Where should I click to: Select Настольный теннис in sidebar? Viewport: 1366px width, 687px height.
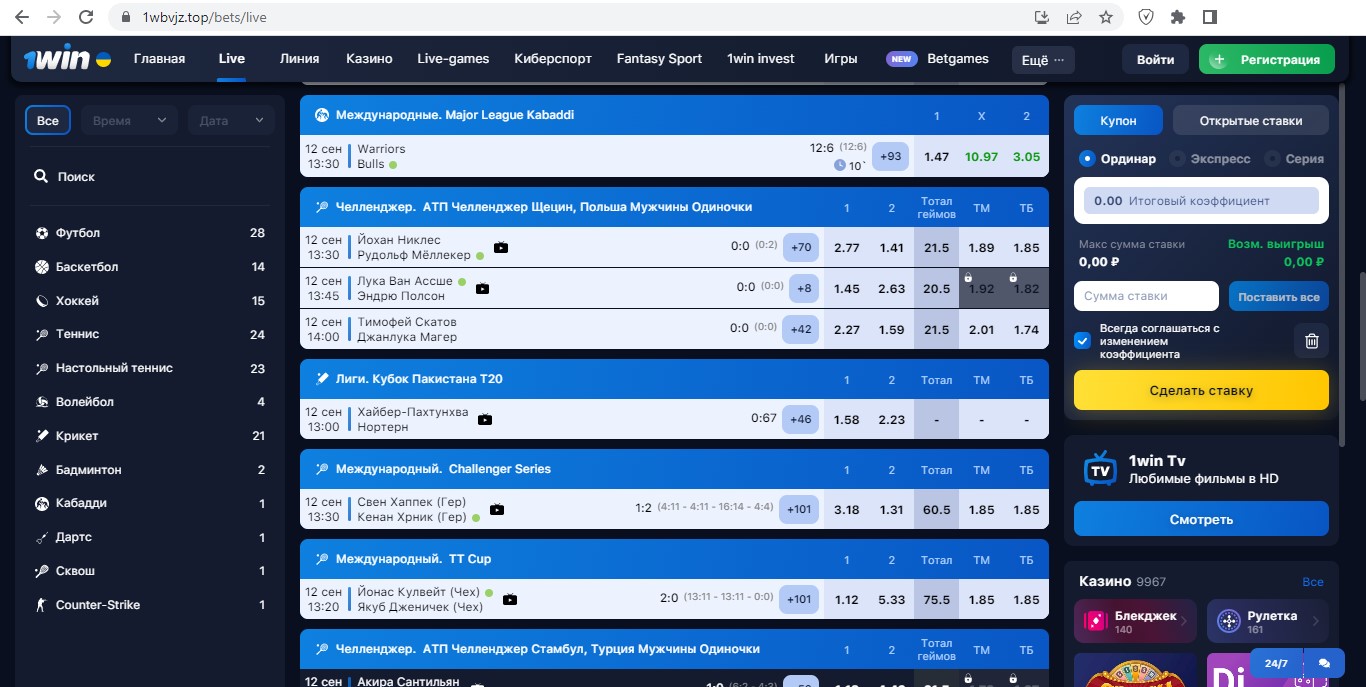[150, 368]
